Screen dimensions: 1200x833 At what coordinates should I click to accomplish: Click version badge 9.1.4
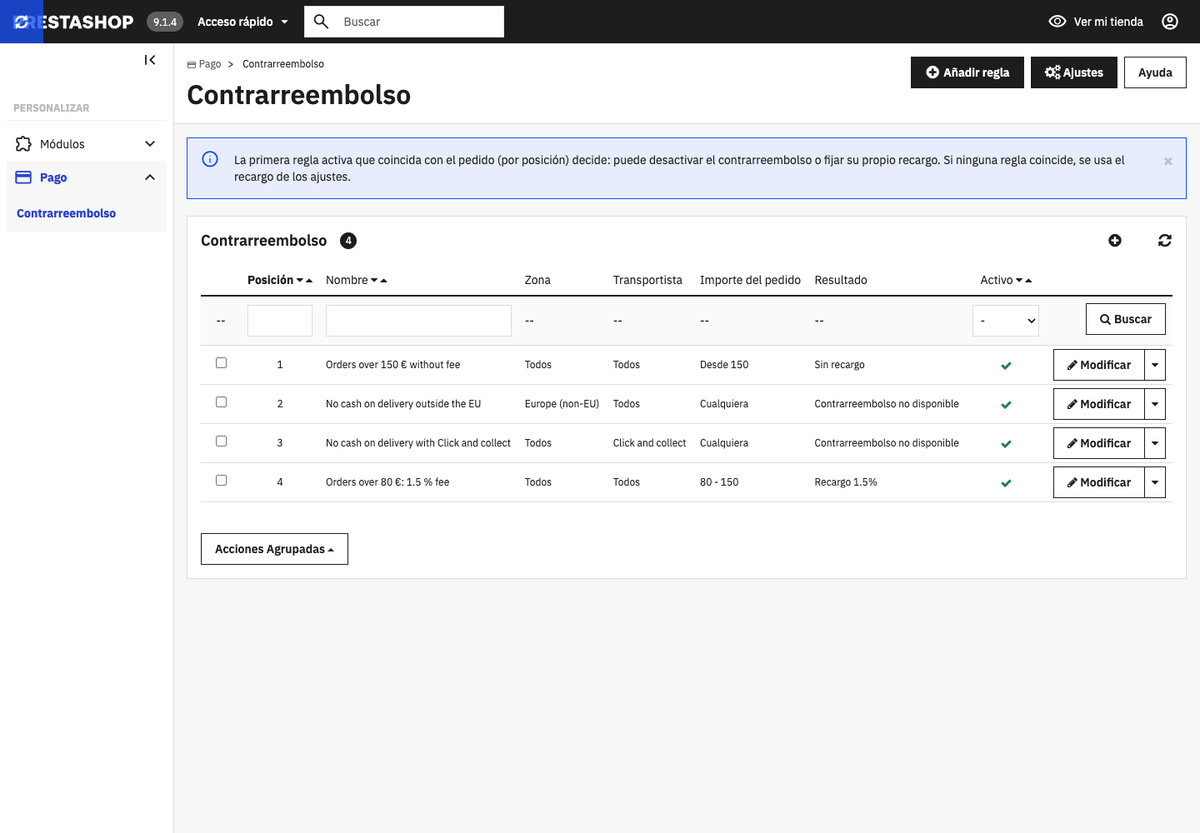point(164,21)
